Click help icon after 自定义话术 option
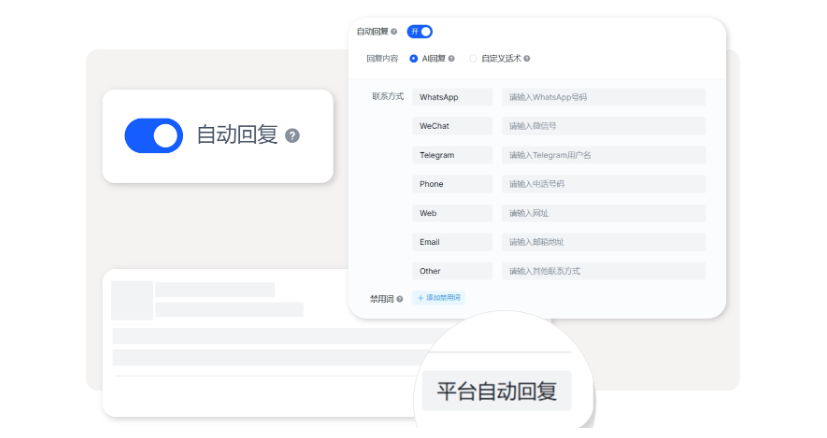827x438 pixels. point(527,59)
